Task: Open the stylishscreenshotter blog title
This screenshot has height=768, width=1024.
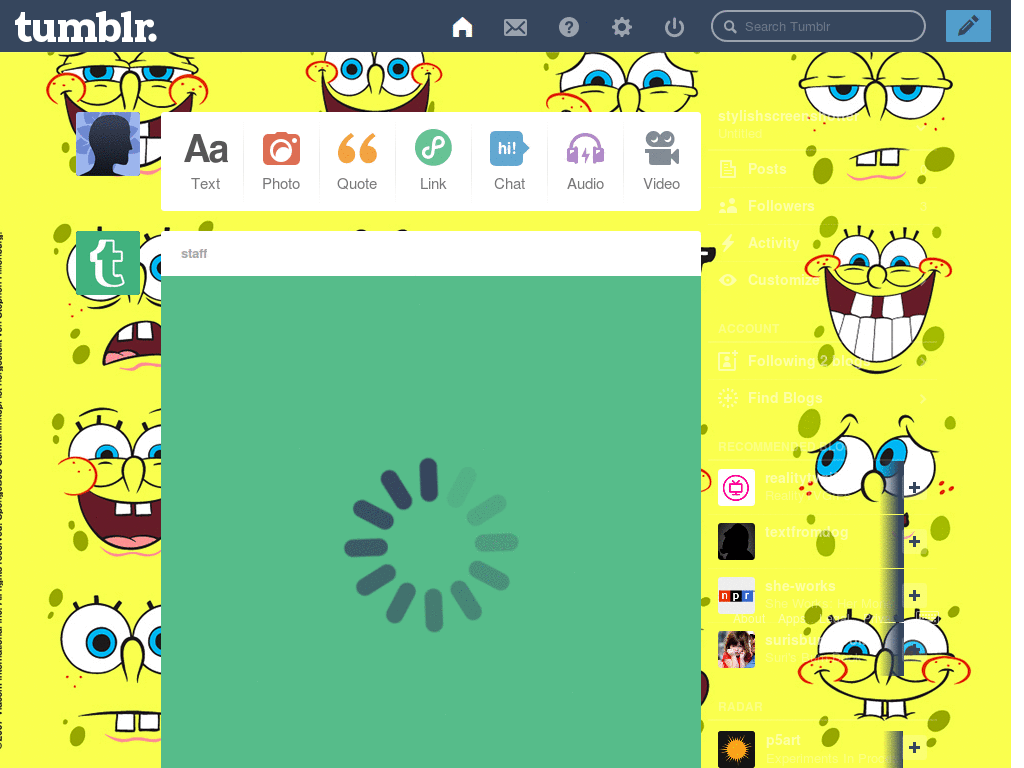Action: pos(788,116)
